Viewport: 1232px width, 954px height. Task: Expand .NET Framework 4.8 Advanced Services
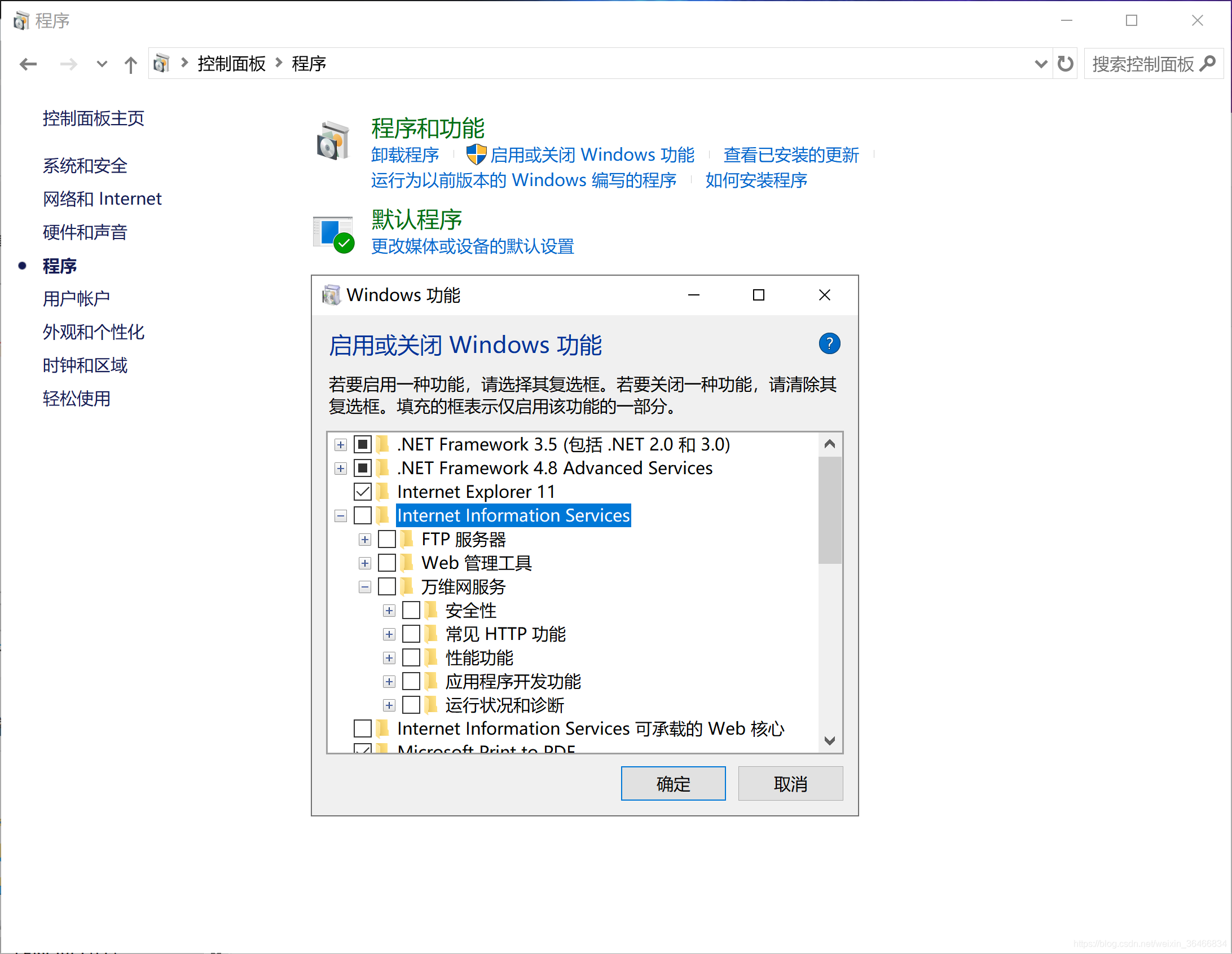[x=340, y=469]
